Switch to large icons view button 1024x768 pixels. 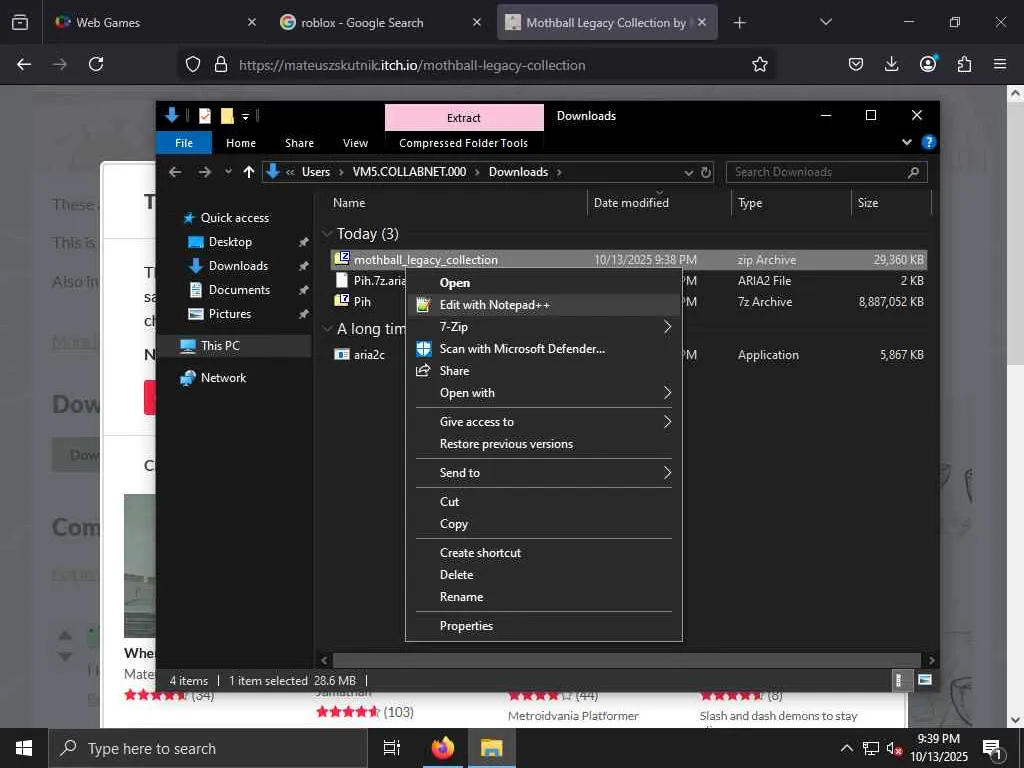pyautogui.click(x=925, y=680)
